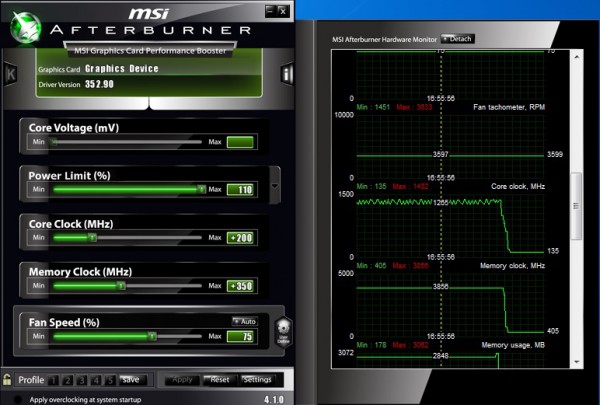Click the Graphics Device card name
The height and width of the screenshot is (405, 600).
click(x=122, y=69)
